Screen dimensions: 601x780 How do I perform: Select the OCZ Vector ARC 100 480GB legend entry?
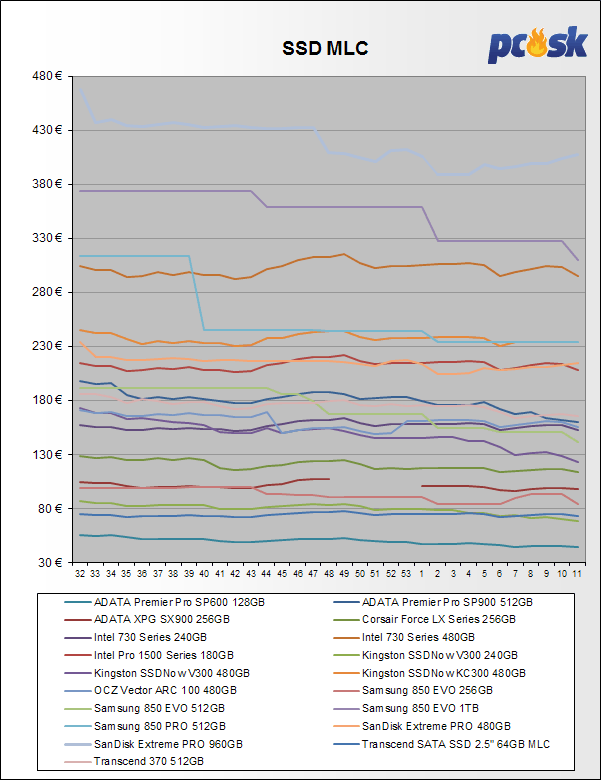[151, 690]
